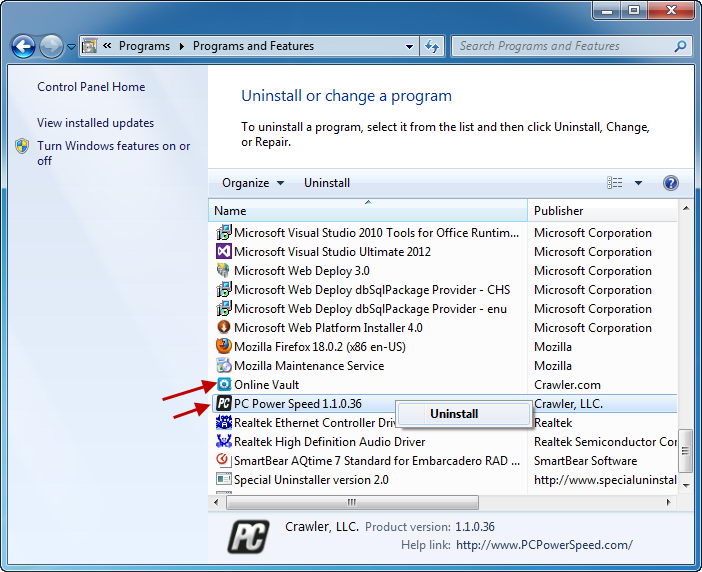The image size is (702, 572).
Task: Select the Online Vault icon
Action: (x=223, y=384)
